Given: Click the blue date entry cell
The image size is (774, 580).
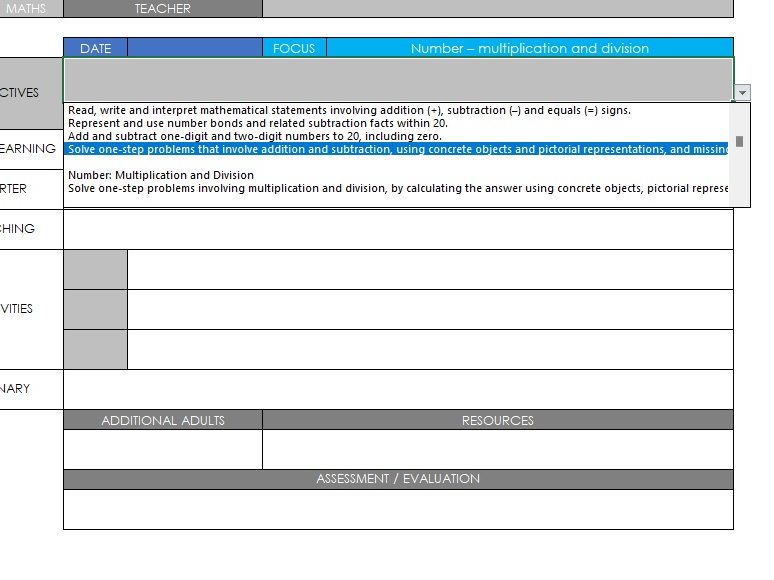Looking at the screenshot, I should [195, 48].
